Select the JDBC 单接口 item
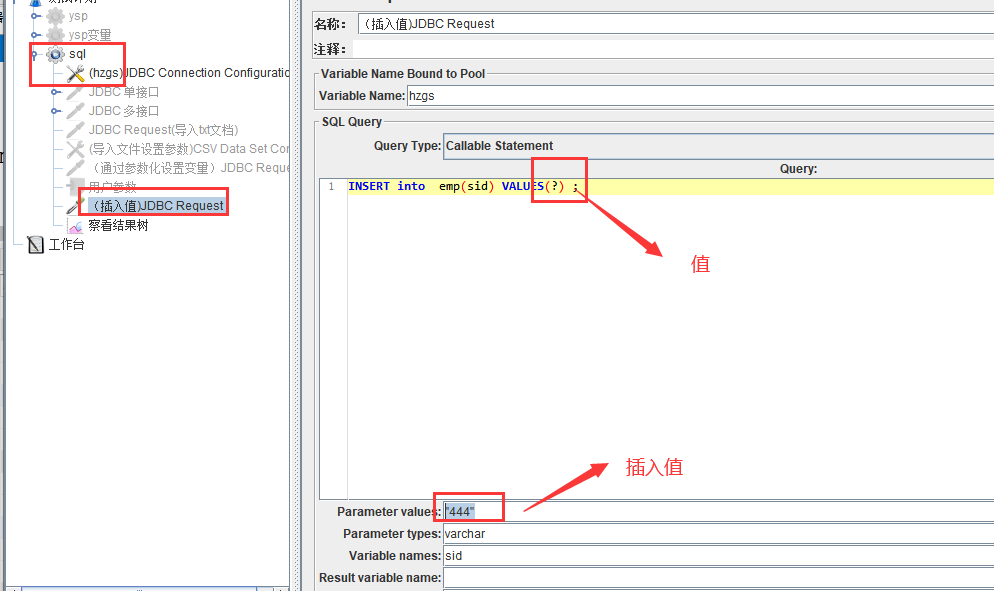Screen dimensions: 994x591 (x=124, y=92)
